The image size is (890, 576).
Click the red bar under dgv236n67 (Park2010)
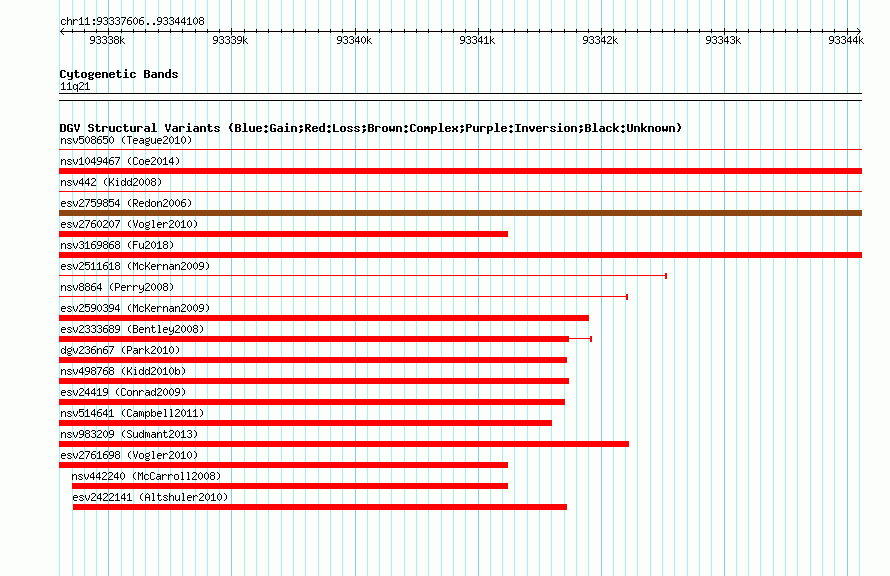(x=313, y=360)
